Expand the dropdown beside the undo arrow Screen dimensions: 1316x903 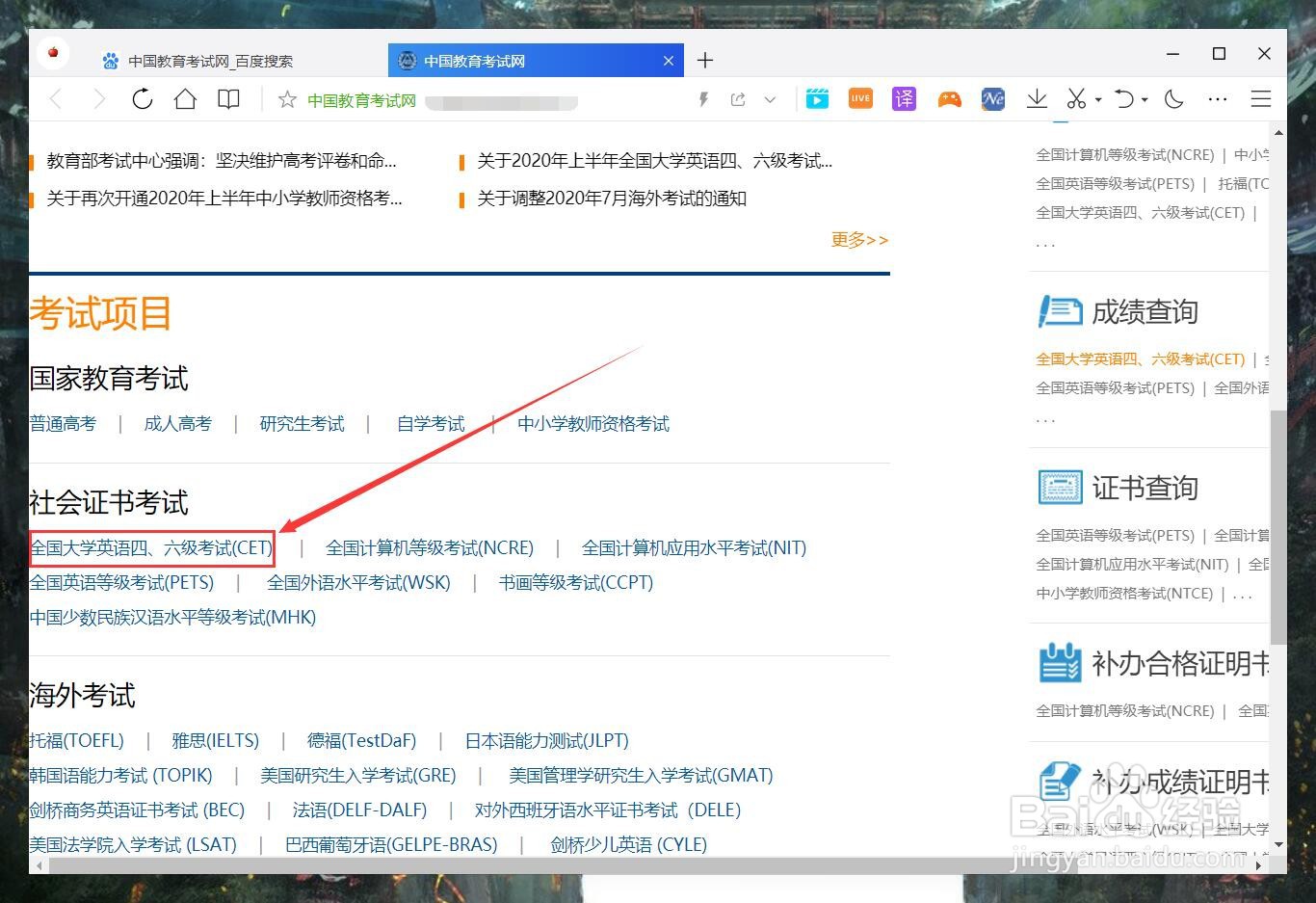pos(1143,100)
